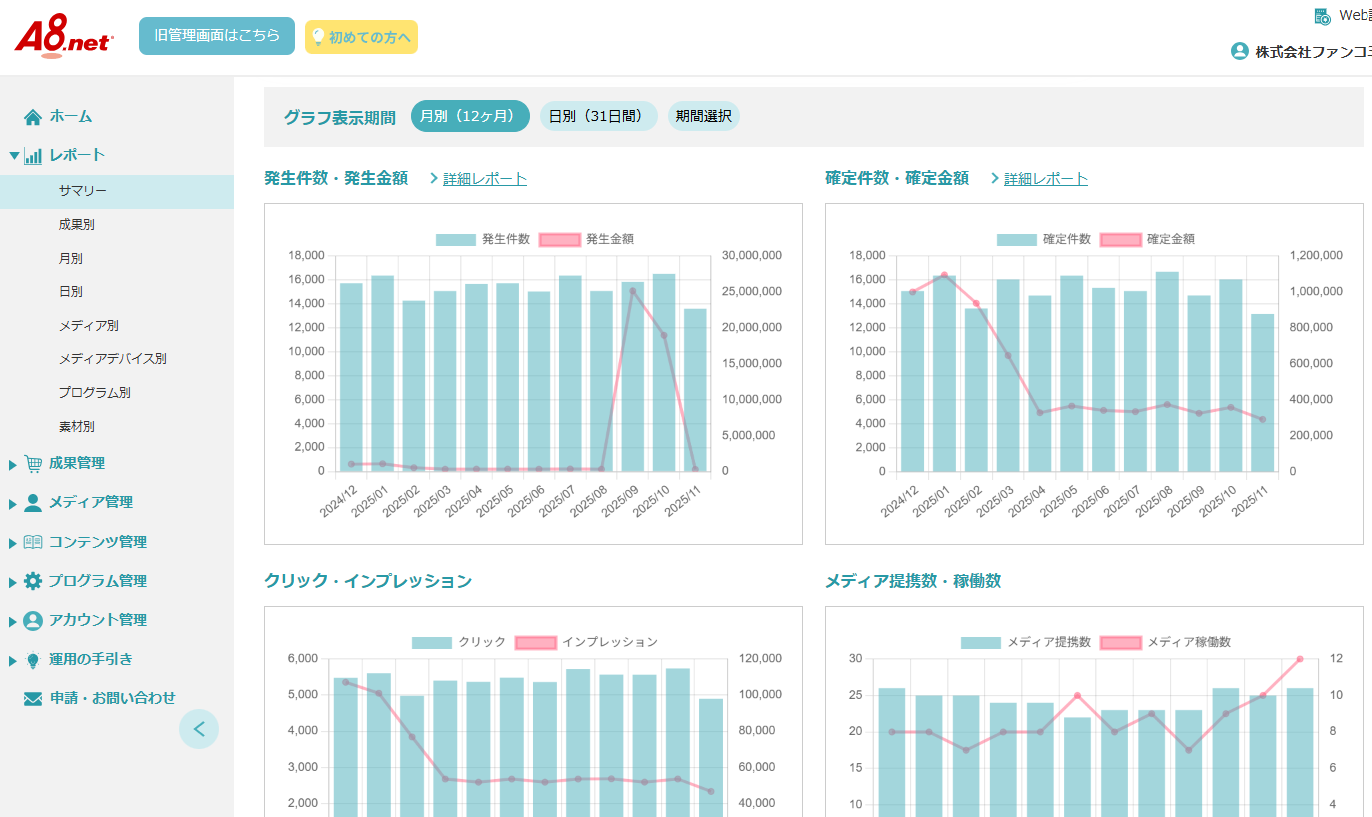Collapse the sidebar with arrow button

tap(199, 729)
